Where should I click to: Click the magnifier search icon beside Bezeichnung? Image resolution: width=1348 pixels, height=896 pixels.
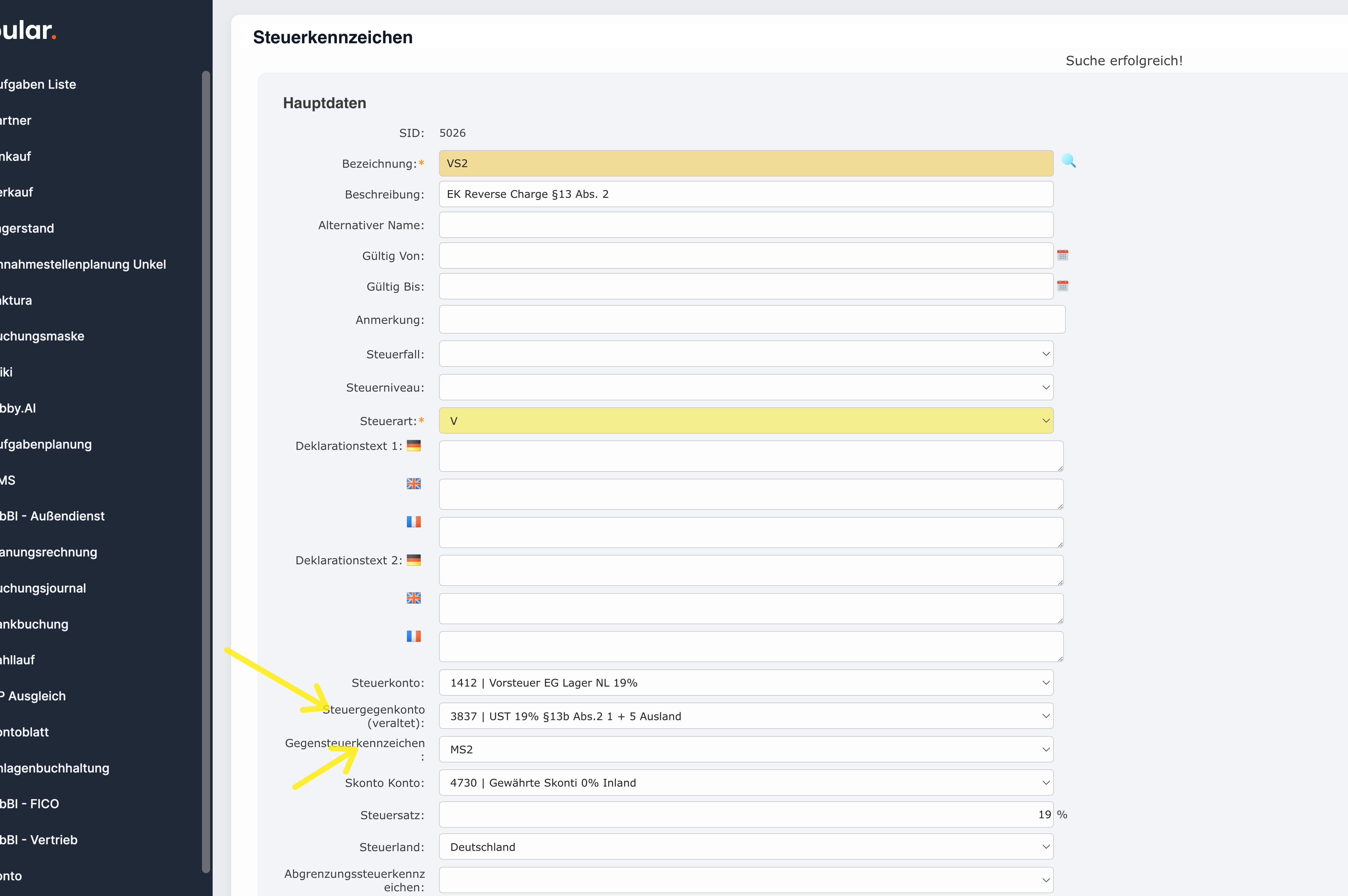point(1069,161)
